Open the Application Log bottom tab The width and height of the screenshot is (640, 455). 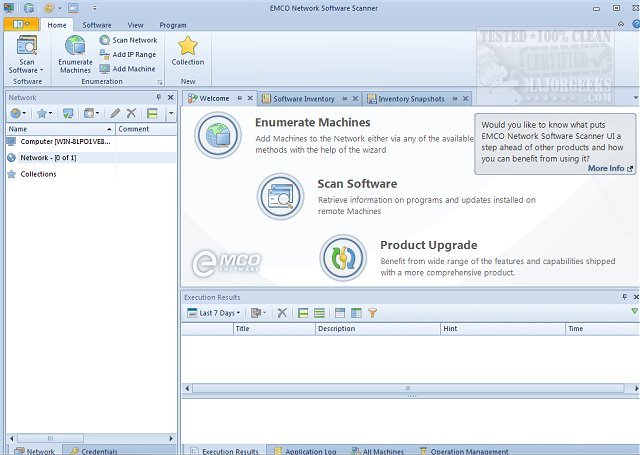tap(305, 451)
